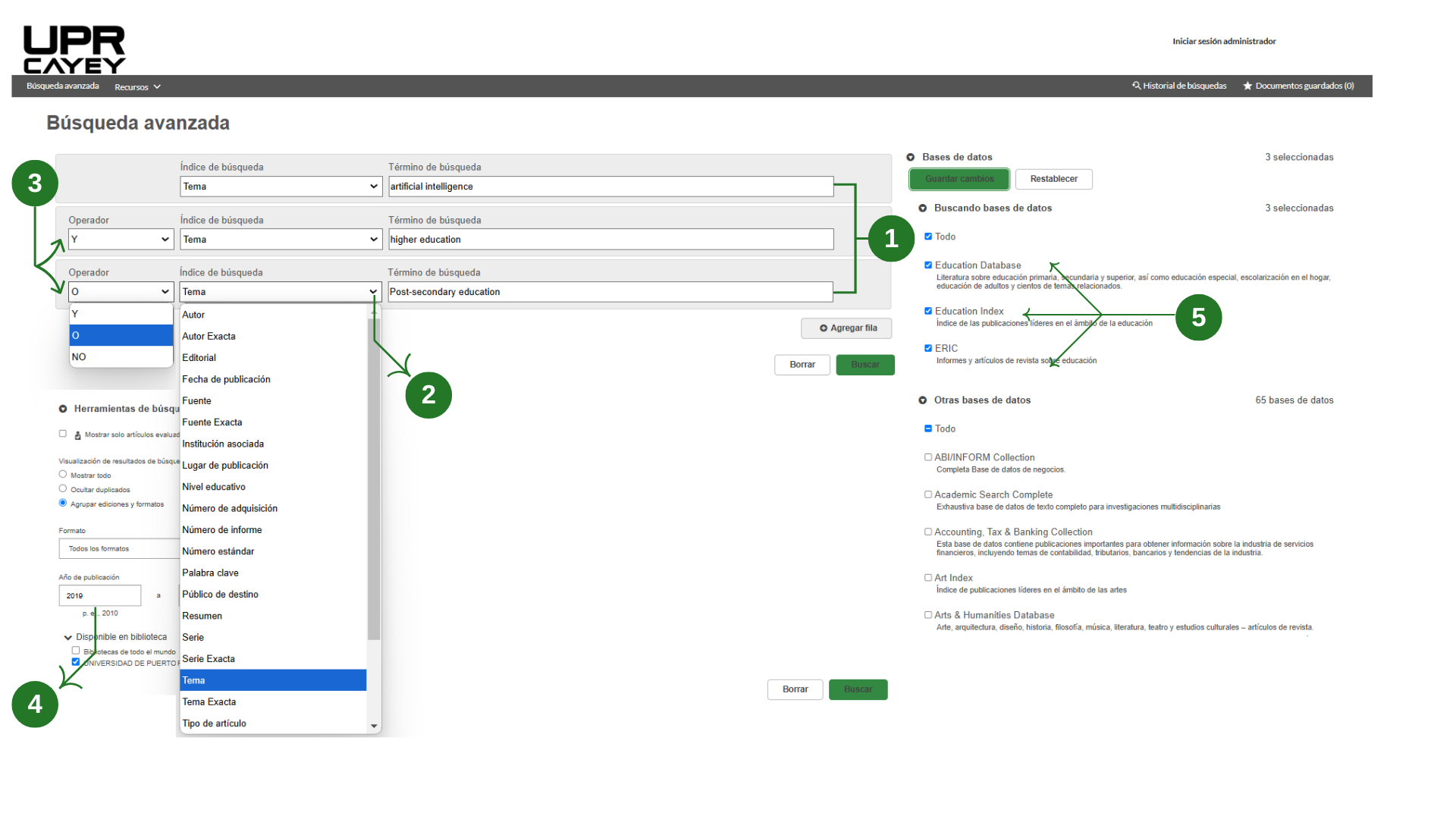Click the Restablecer button
This screenshot has height=819, width=1456.
click(x=1053, y=179)
